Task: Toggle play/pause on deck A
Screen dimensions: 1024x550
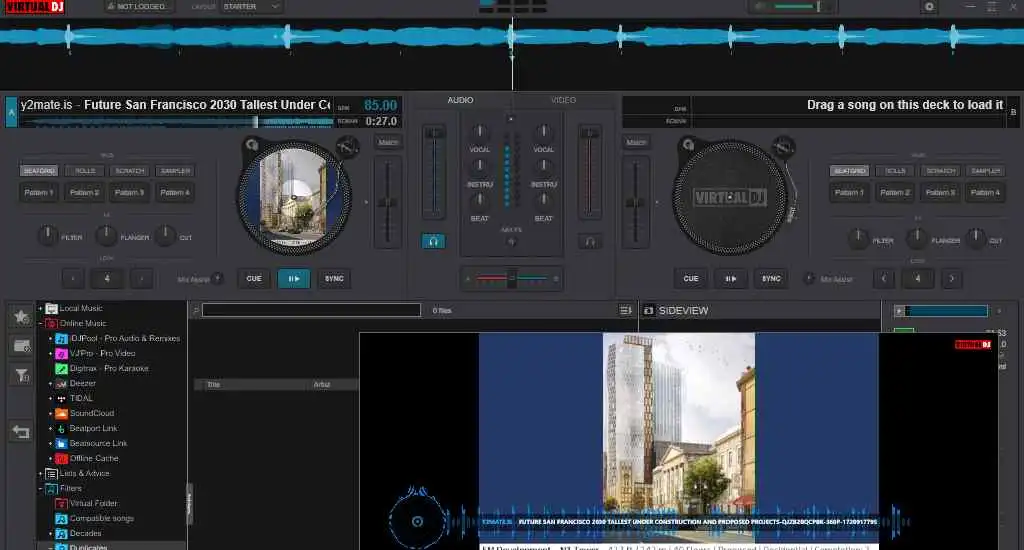Action: pos(294,278)
